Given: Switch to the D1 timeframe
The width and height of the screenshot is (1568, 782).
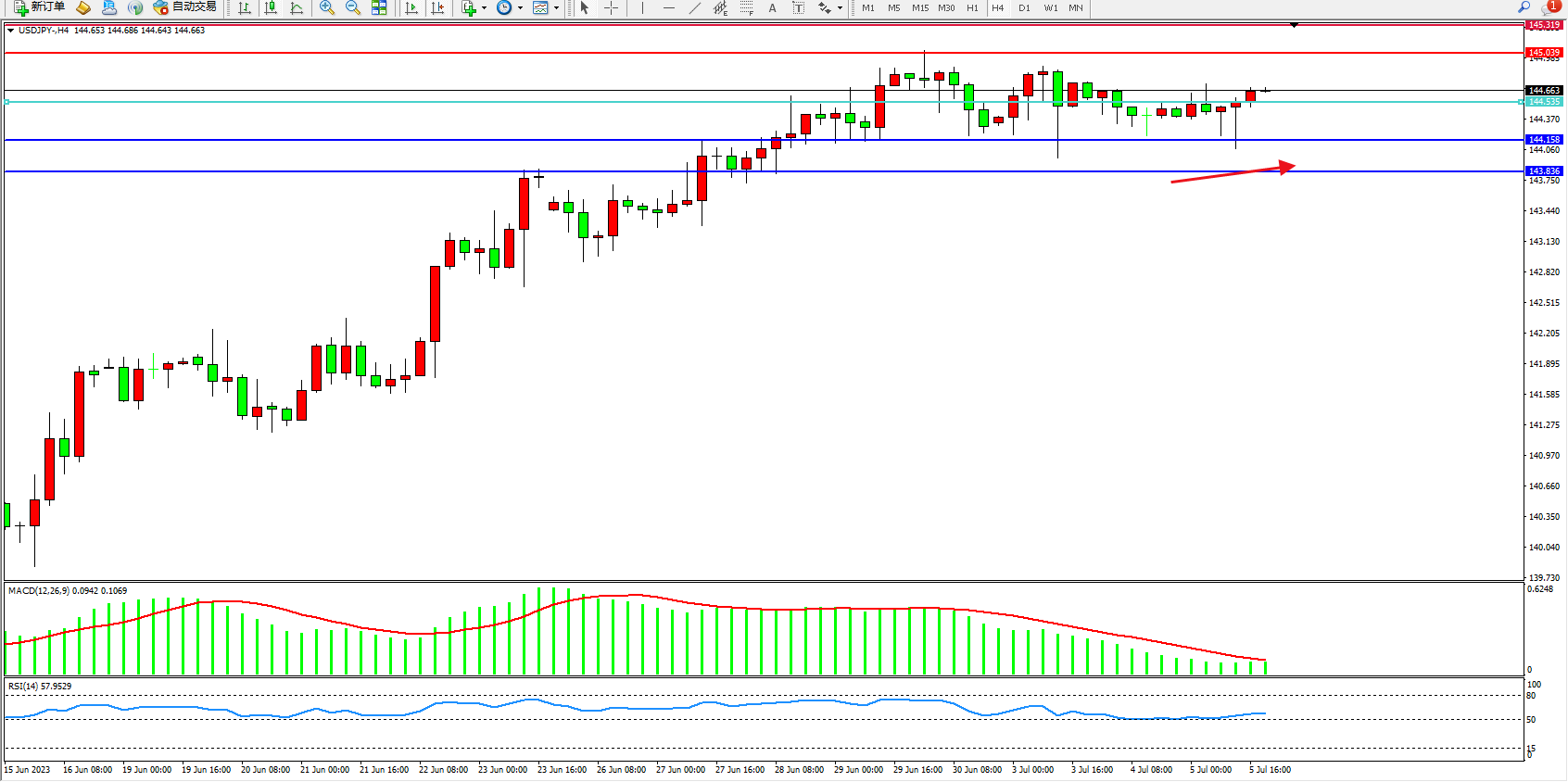Looking at the screenshot, I should coord(1024,8).
